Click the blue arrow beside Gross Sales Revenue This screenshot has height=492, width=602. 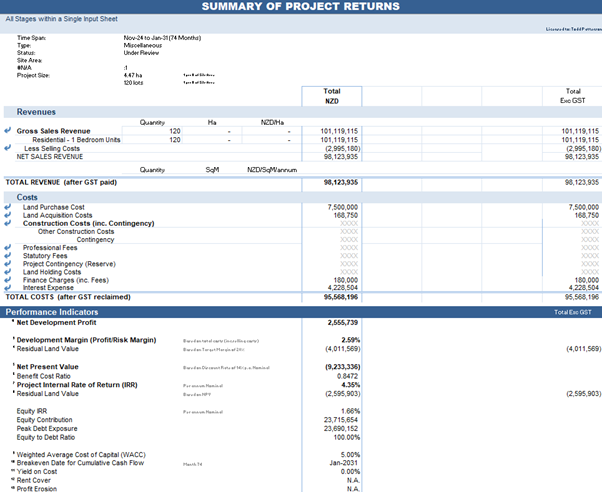click(x=8, y=131)
